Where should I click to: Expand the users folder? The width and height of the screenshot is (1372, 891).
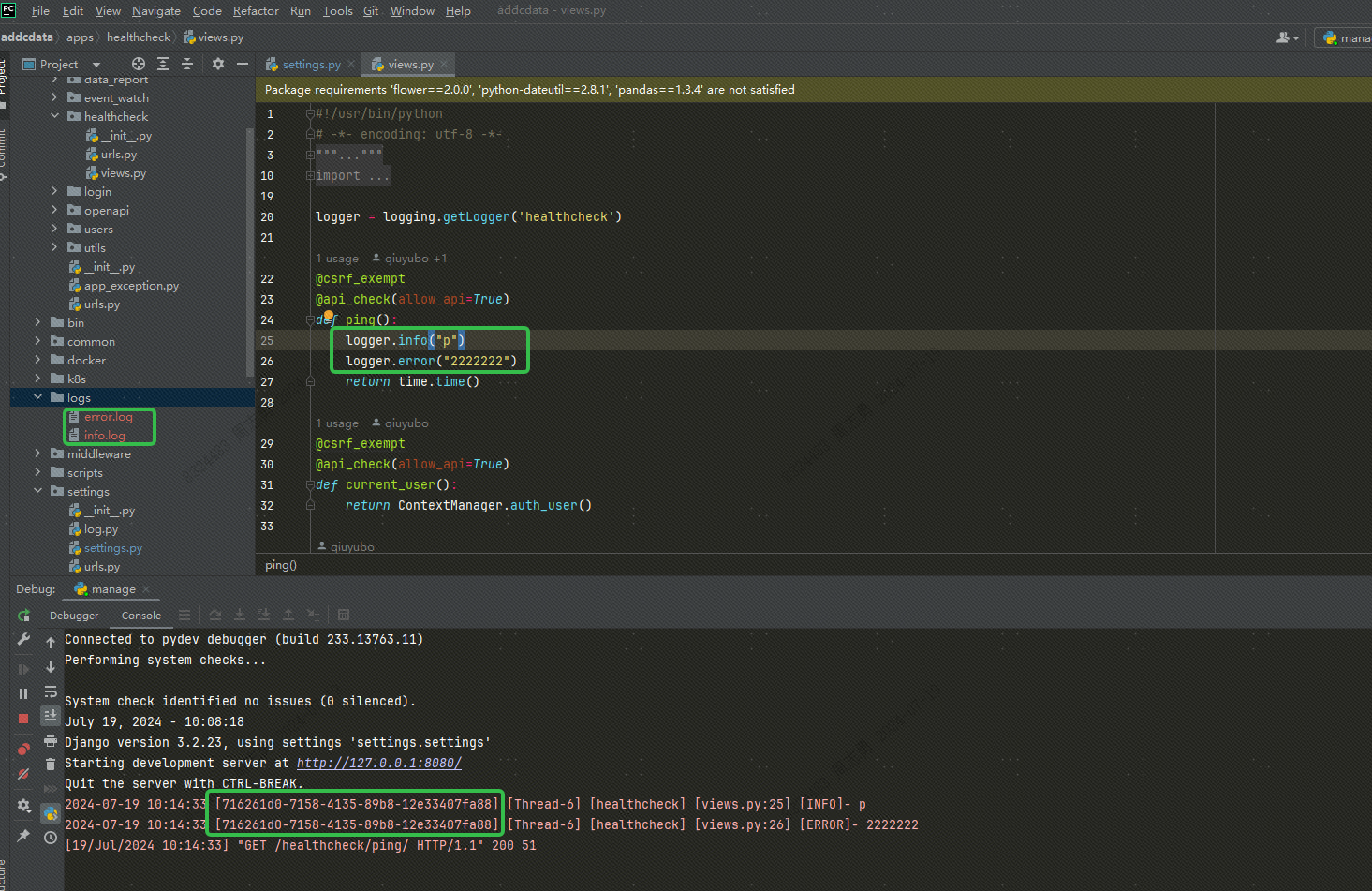[54, 229]
